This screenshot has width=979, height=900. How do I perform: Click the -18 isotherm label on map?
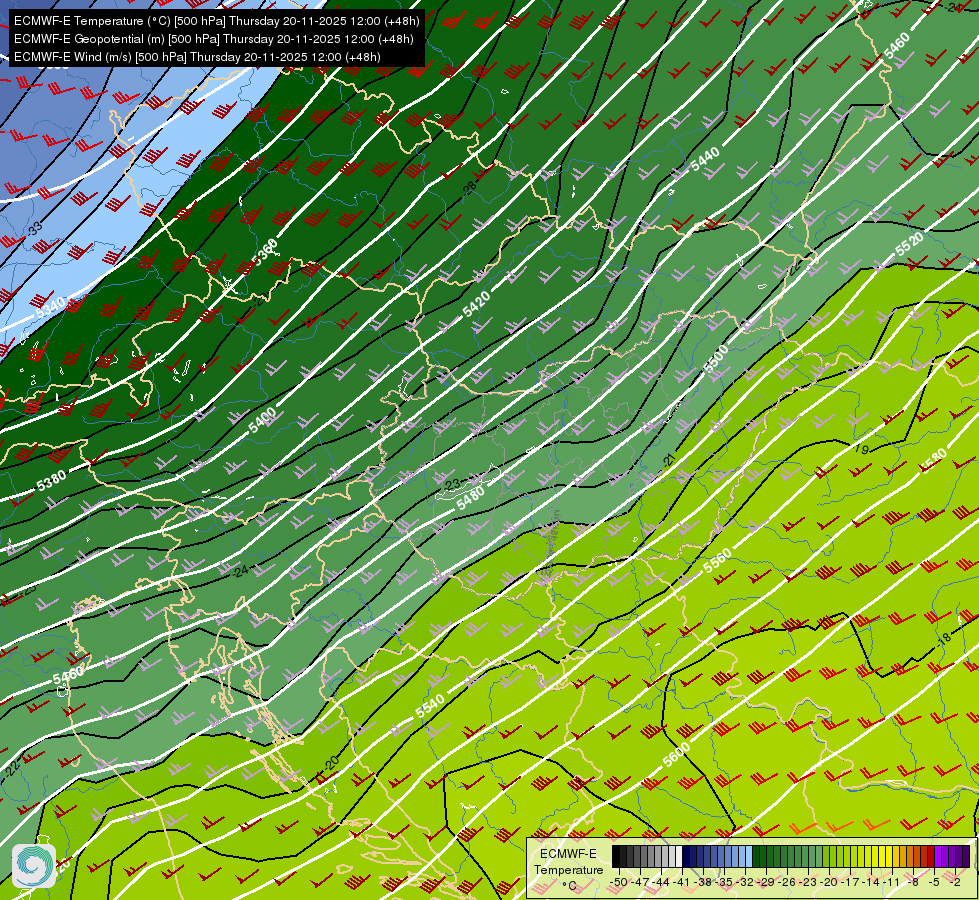pyautogui.click(x=943, y=638)
